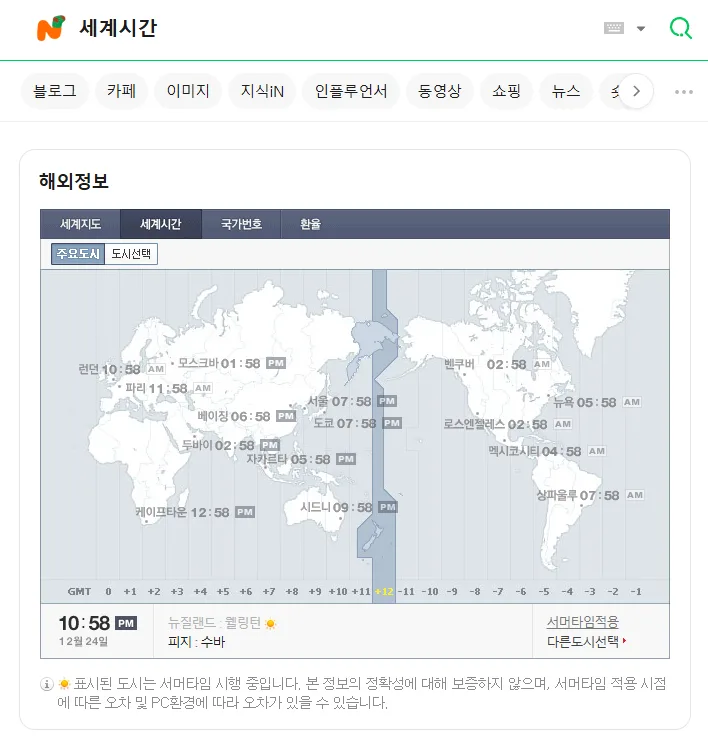This screenshot has height=748, width=708.
Task: Click 케이프타운 12:58 PM on map
Action: (x=195, y=512)
